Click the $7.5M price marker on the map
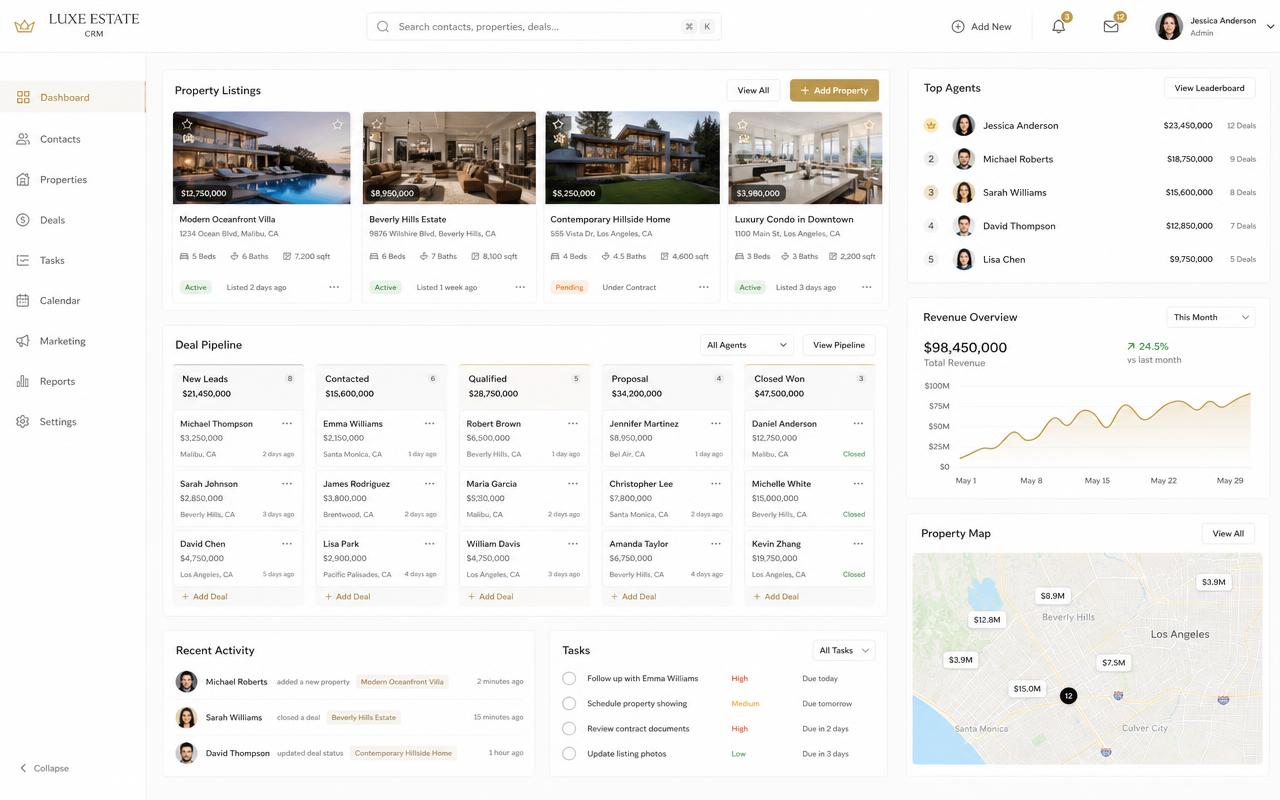 point(1113,663)
